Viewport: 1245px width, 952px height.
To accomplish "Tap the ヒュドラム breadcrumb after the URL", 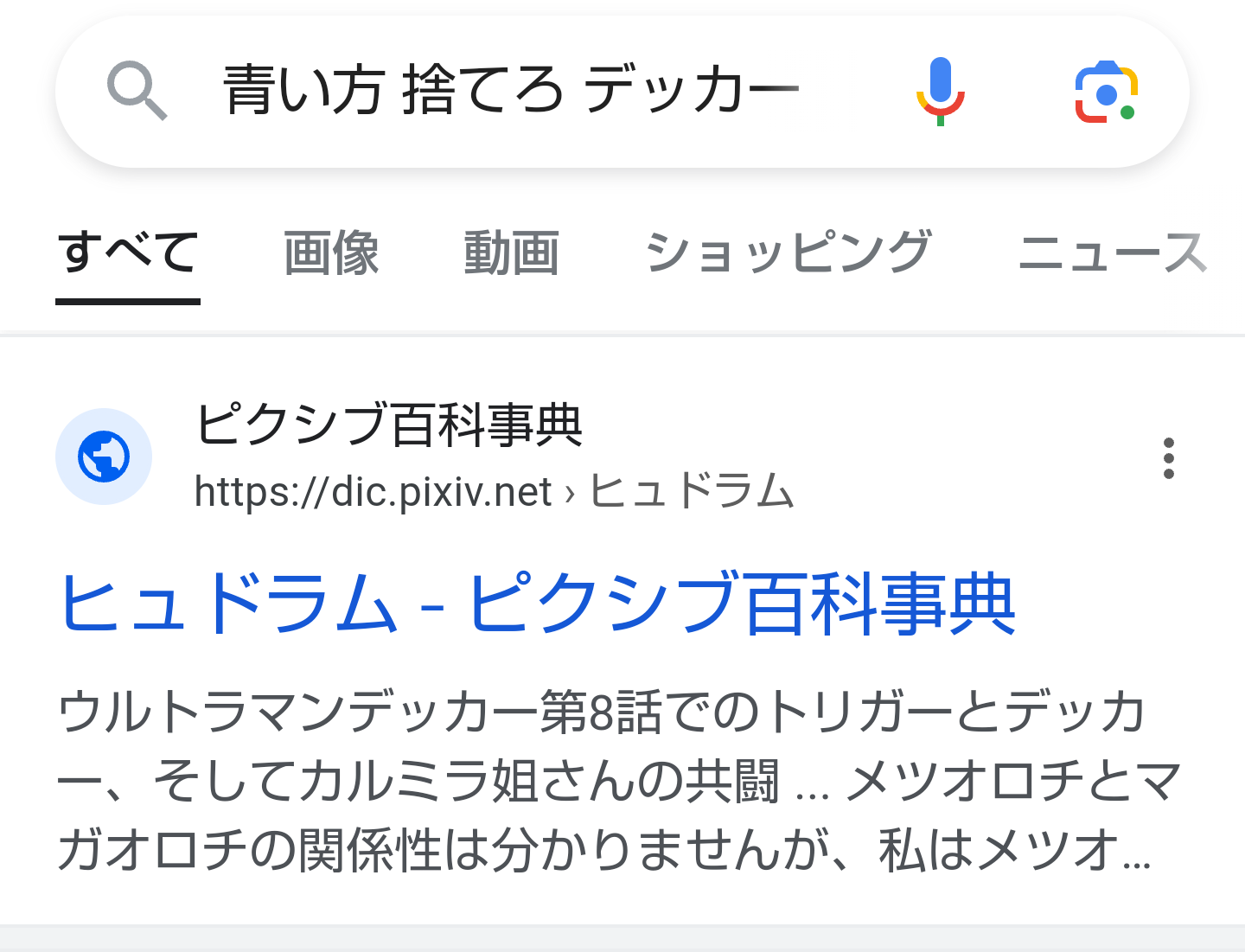I will click(x=692, y=492).
